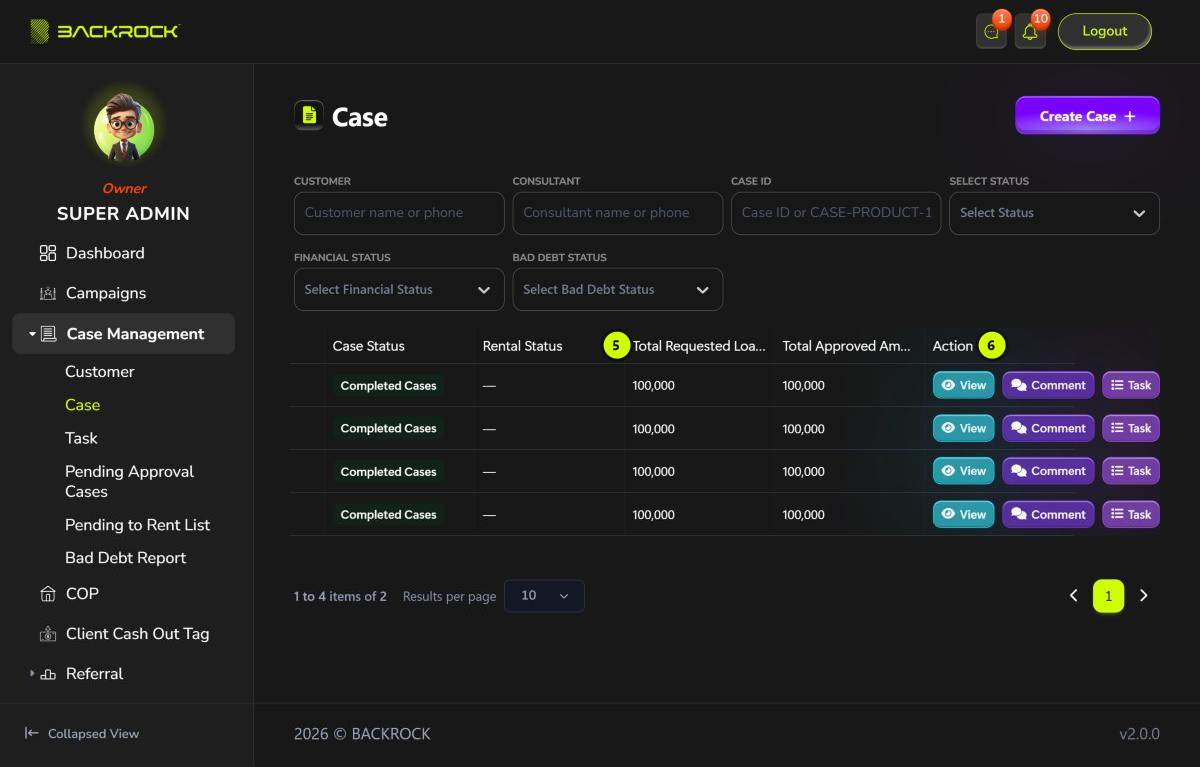Screen dimensions: 1200x767
Task: Open Pending Approval Cases in the sidebar
Action: (130, 481)
